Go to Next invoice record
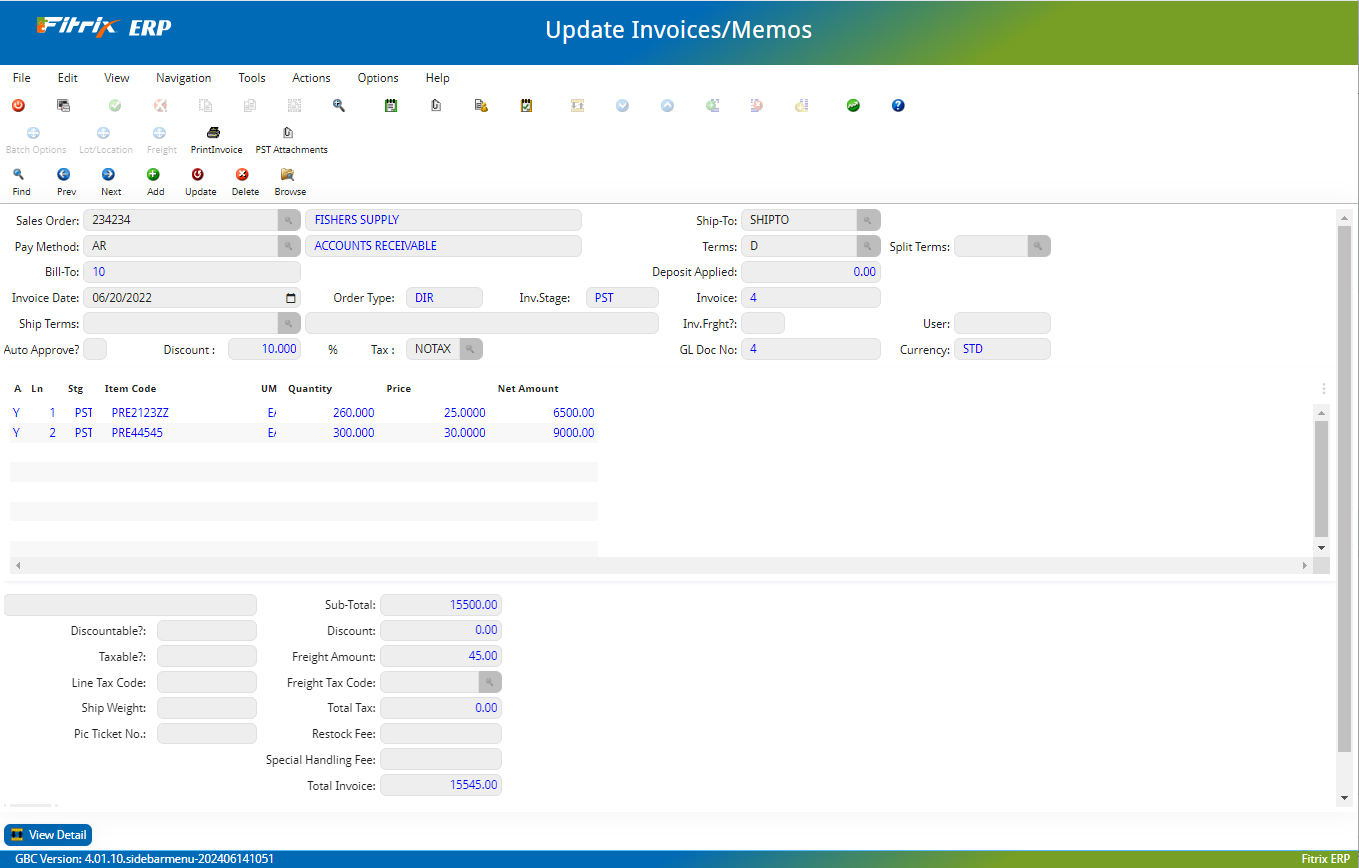Image resolution: width=1359 pixels, height=868 pixels. pos(108,174)
